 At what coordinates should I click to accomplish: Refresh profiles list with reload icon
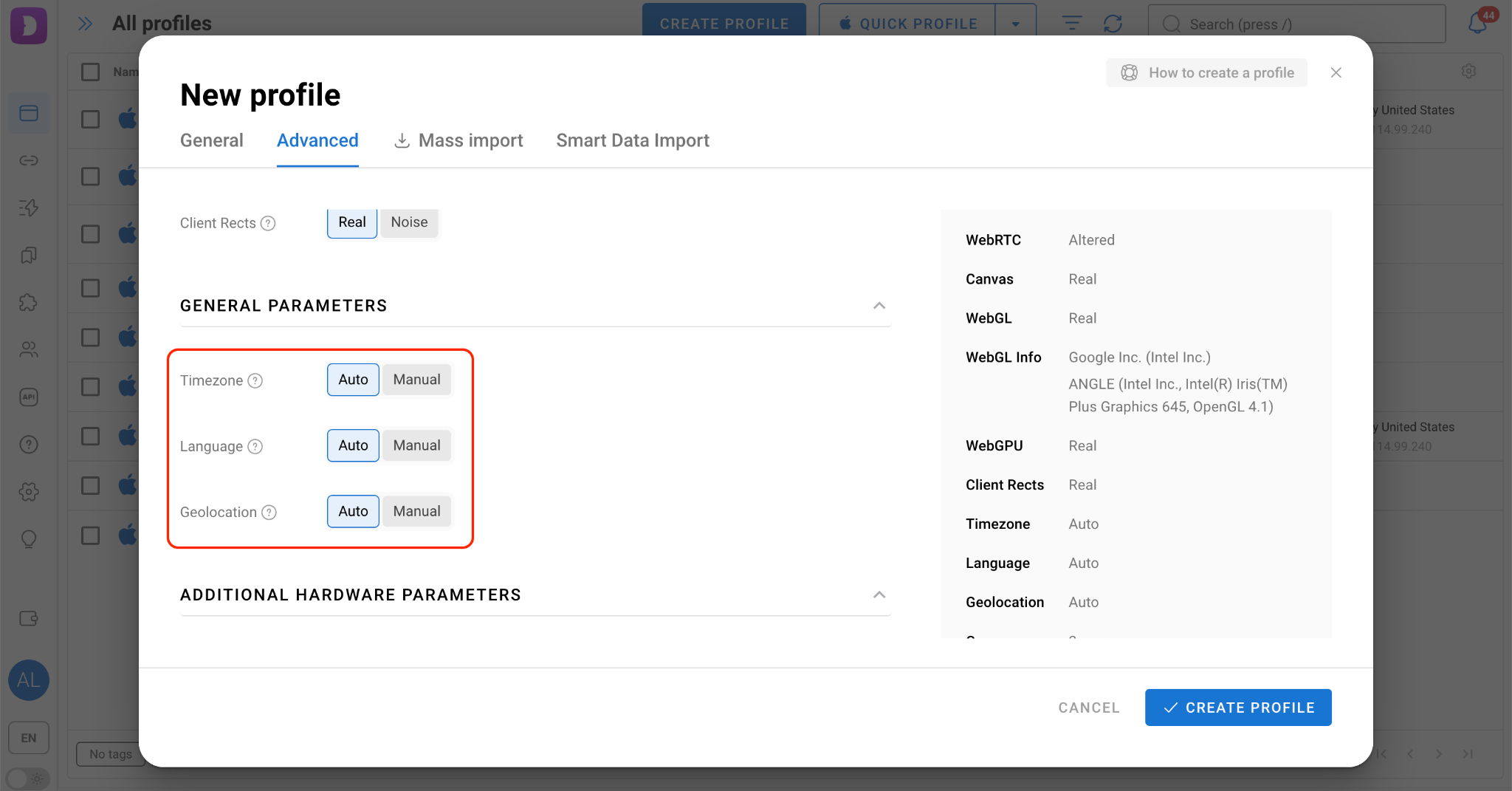(x=1113, y=24)
